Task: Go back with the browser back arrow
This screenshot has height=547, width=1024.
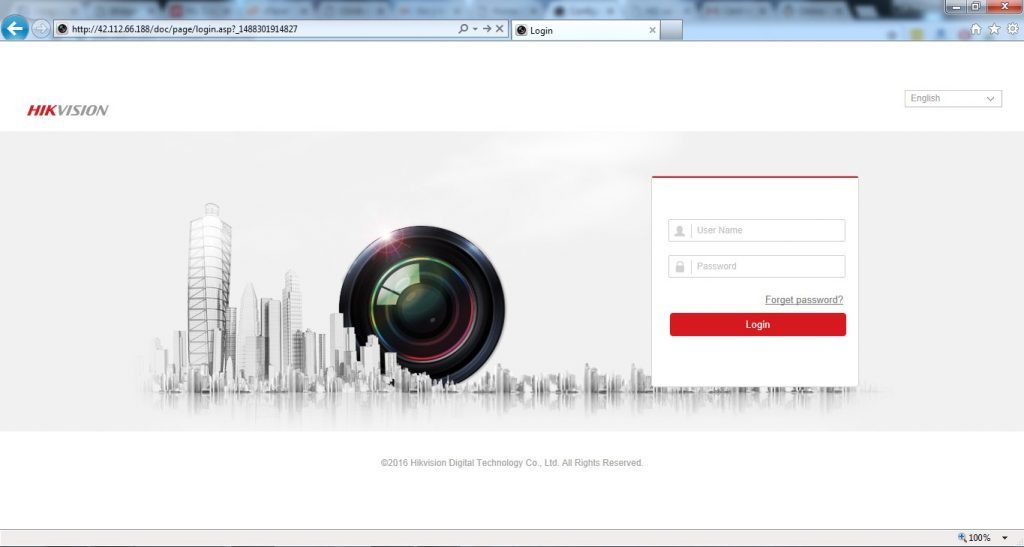Action: (14, 28)
